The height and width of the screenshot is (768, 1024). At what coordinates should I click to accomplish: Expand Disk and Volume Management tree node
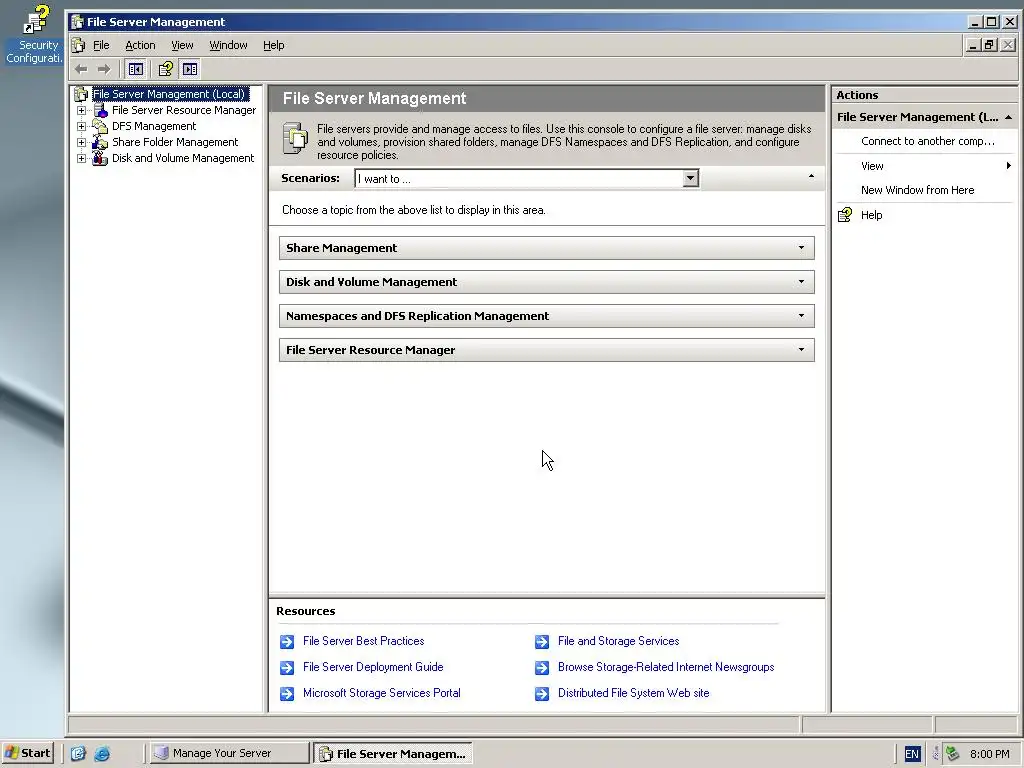pos(82,158)
